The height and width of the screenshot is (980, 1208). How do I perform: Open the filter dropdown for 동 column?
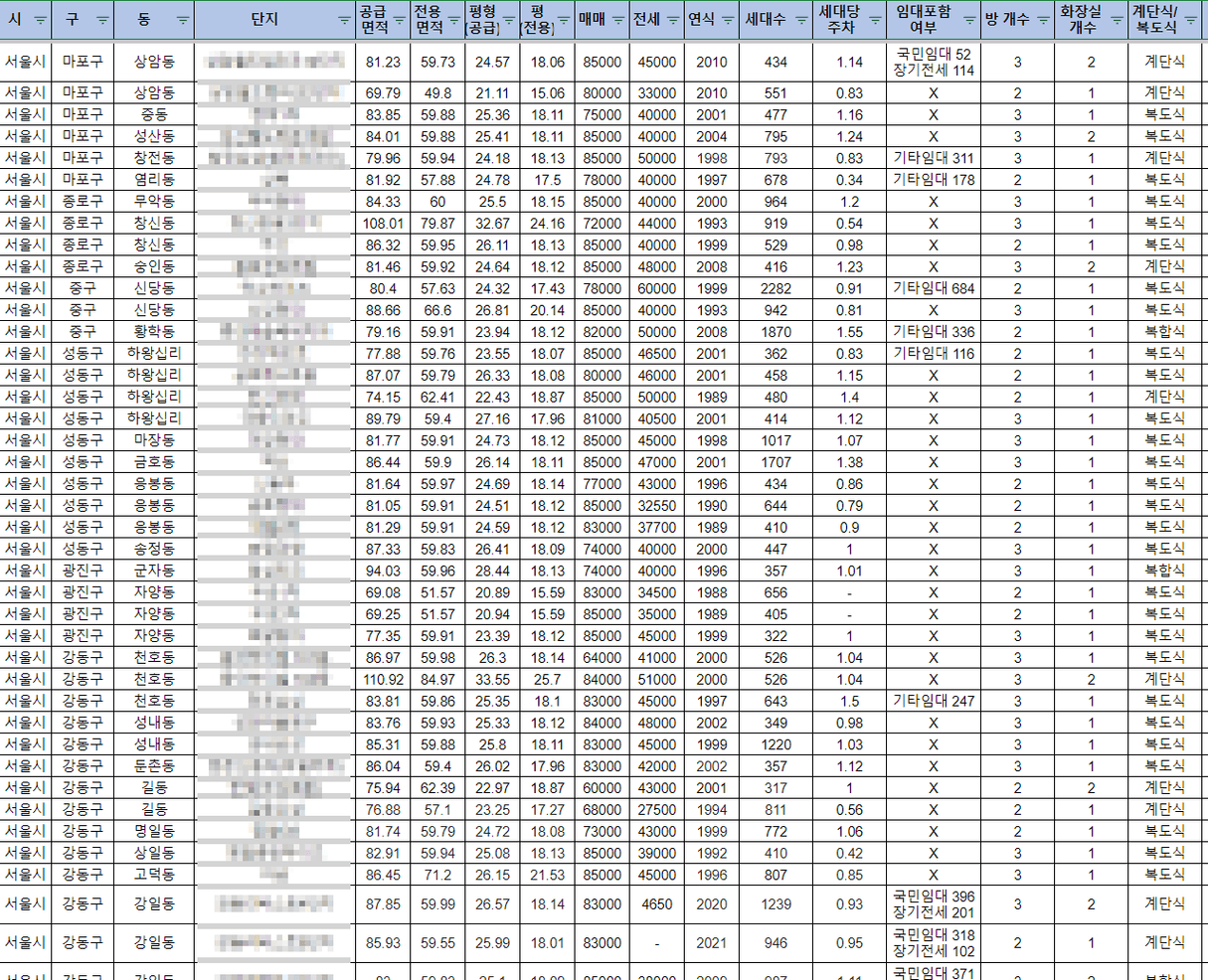183,20
